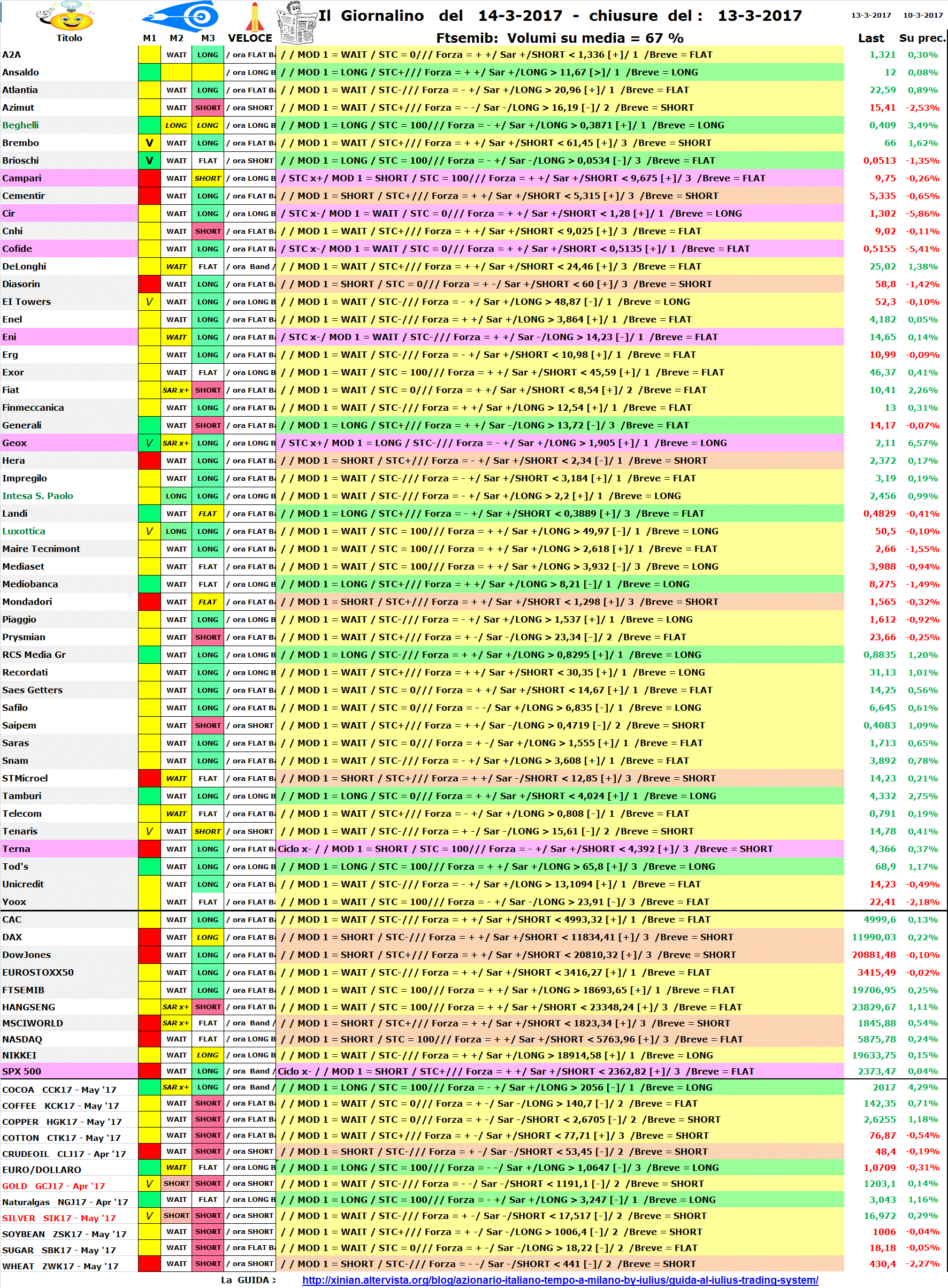Click the VELOCE column header
This screenshot has width=948, height=1288.
coord(250,38)
